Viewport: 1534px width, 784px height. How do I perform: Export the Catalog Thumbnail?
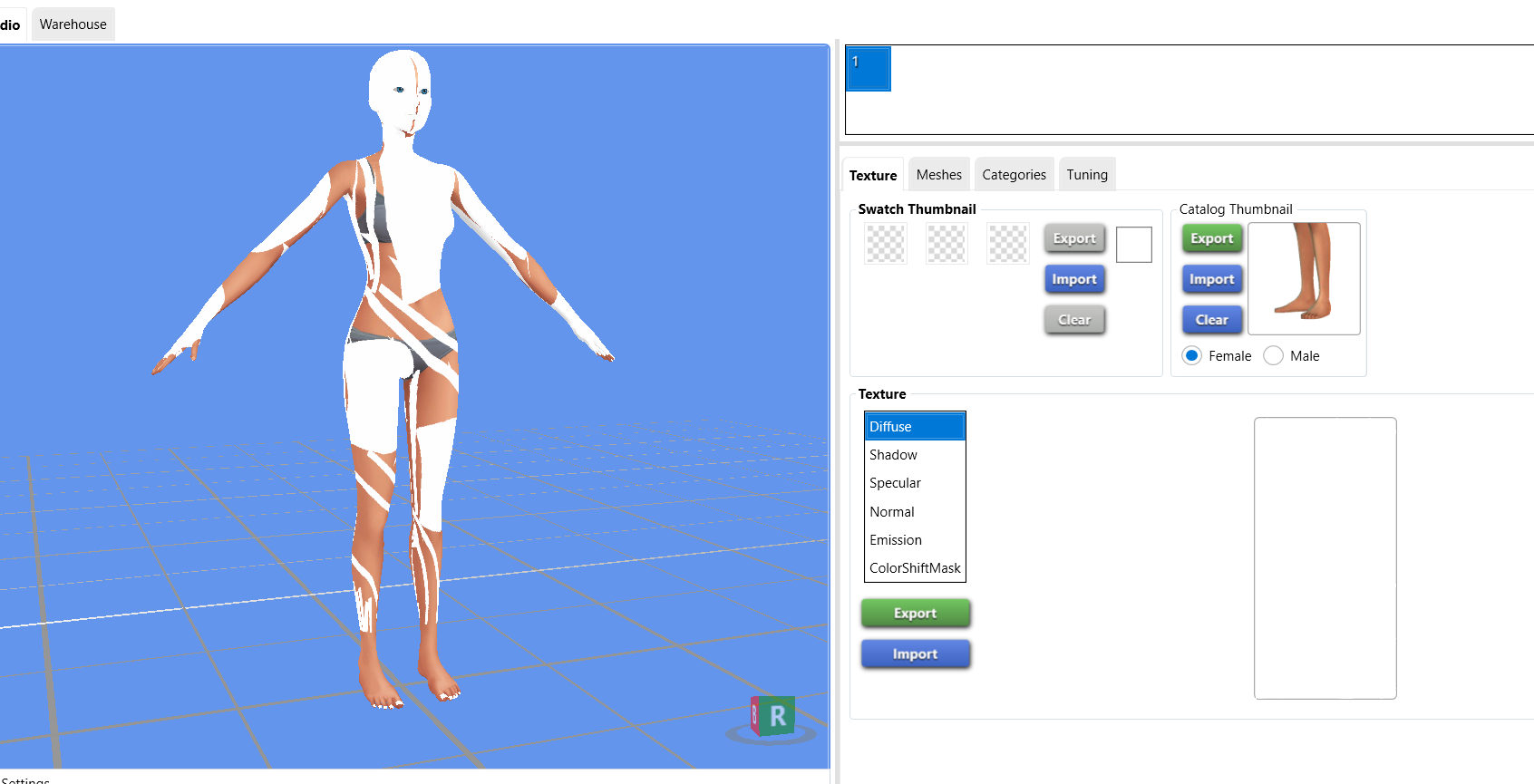point(1212,238)
